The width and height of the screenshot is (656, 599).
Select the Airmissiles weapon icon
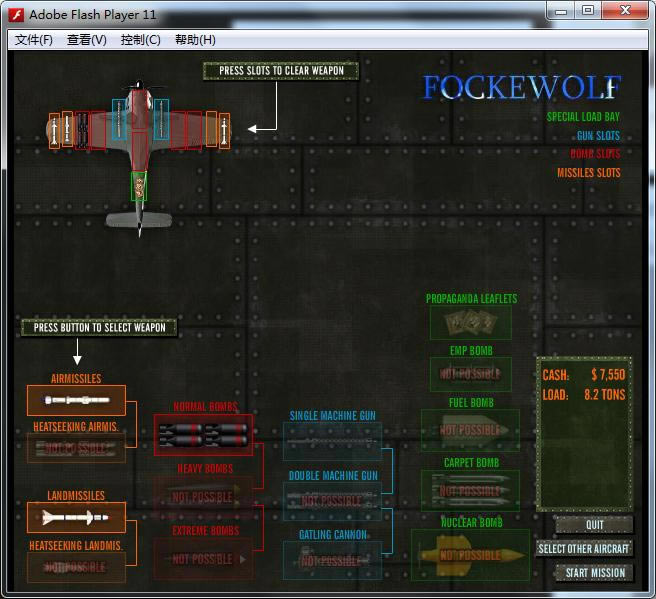point(76,400)
